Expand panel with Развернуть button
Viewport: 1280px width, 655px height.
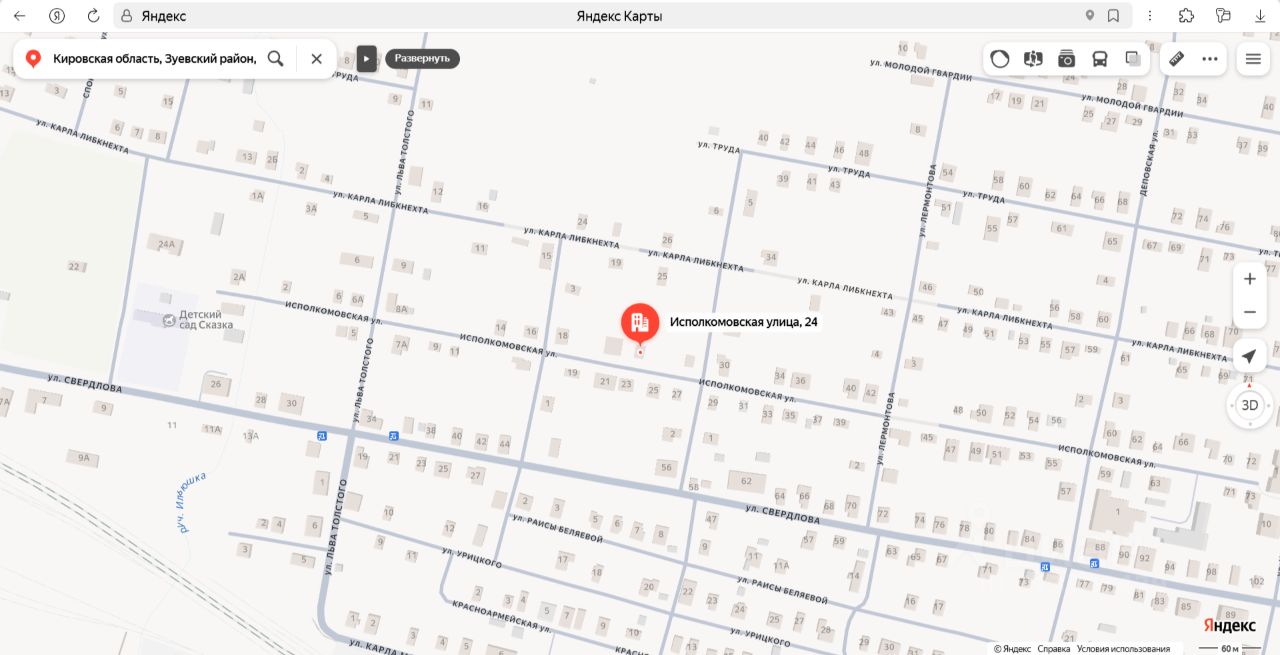pyautogui.click(x=422, y=58)
